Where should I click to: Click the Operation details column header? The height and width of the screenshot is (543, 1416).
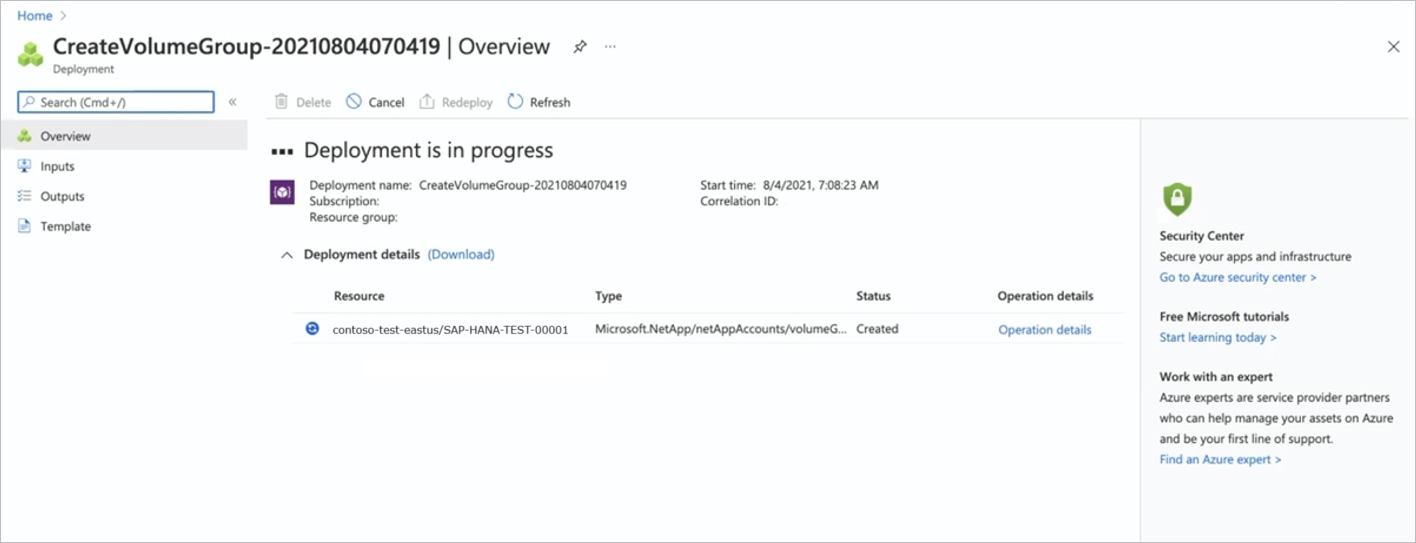tap(1045, 296)
